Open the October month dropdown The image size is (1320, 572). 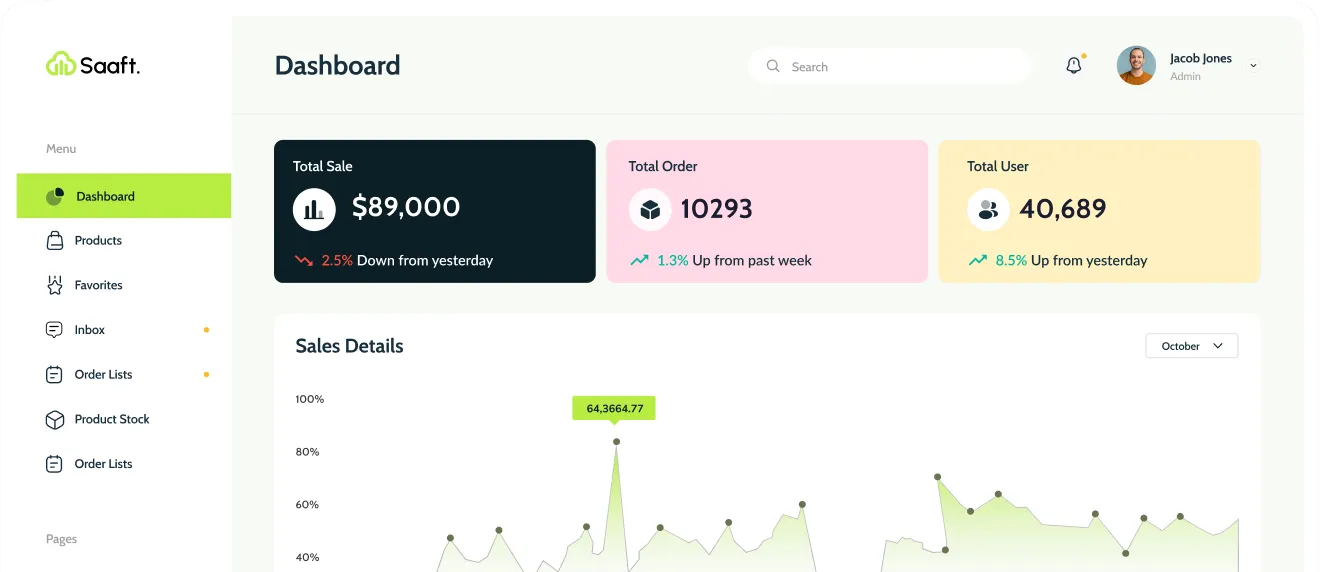[1192, 346]
